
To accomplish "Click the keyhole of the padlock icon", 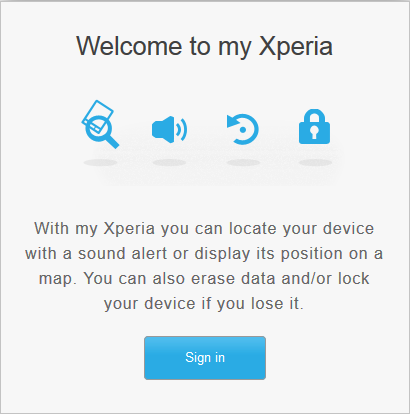I will coord(314,132).
